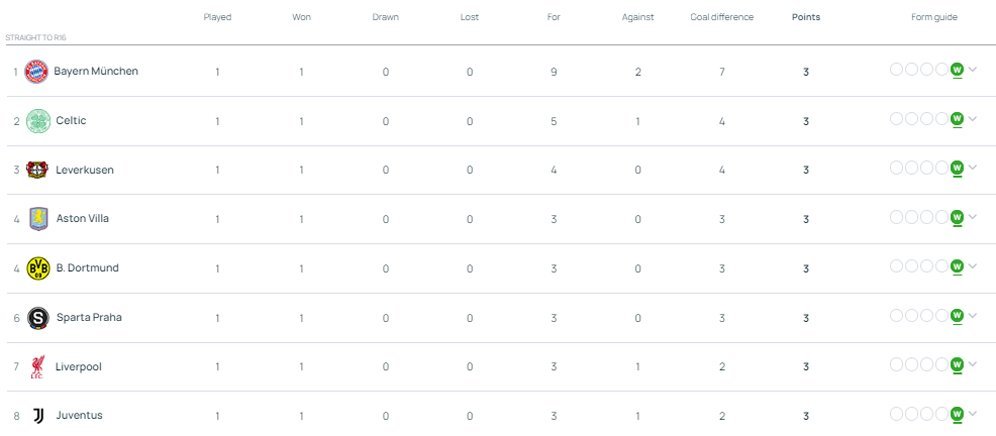Click the Borussia Dortmund club crest
996x436 pixels.
(x=38, y=268)
